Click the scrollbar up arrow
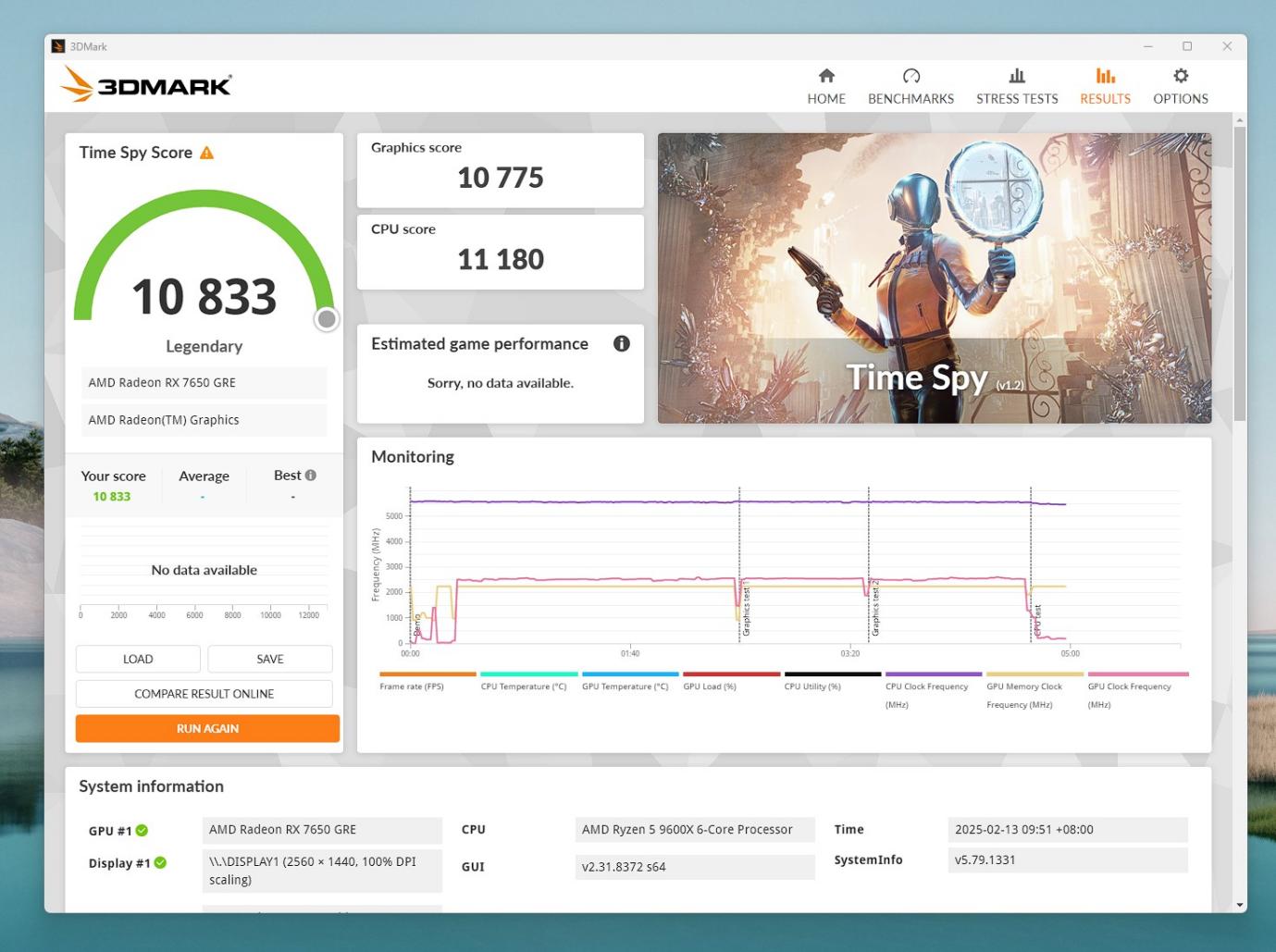Viewport: 1276px width, 952px height. [1240, 119]
